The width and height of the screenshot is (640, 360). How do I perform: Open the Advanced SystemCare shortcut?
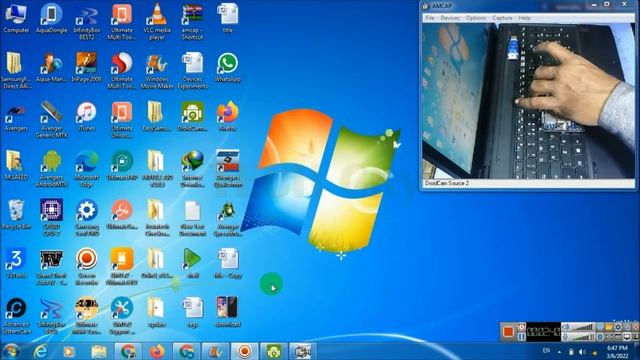tap(16, 316)
